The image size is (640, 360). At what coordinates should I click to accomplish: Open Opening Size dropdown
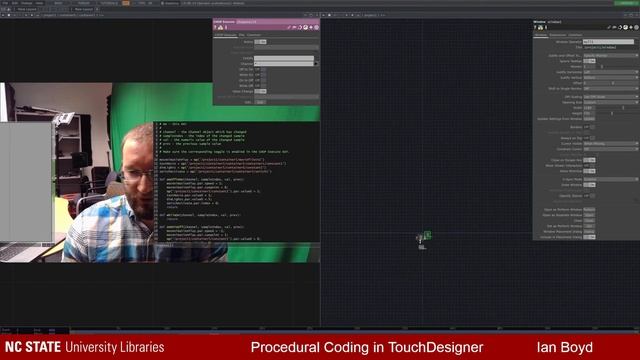(x=611, y=102)
